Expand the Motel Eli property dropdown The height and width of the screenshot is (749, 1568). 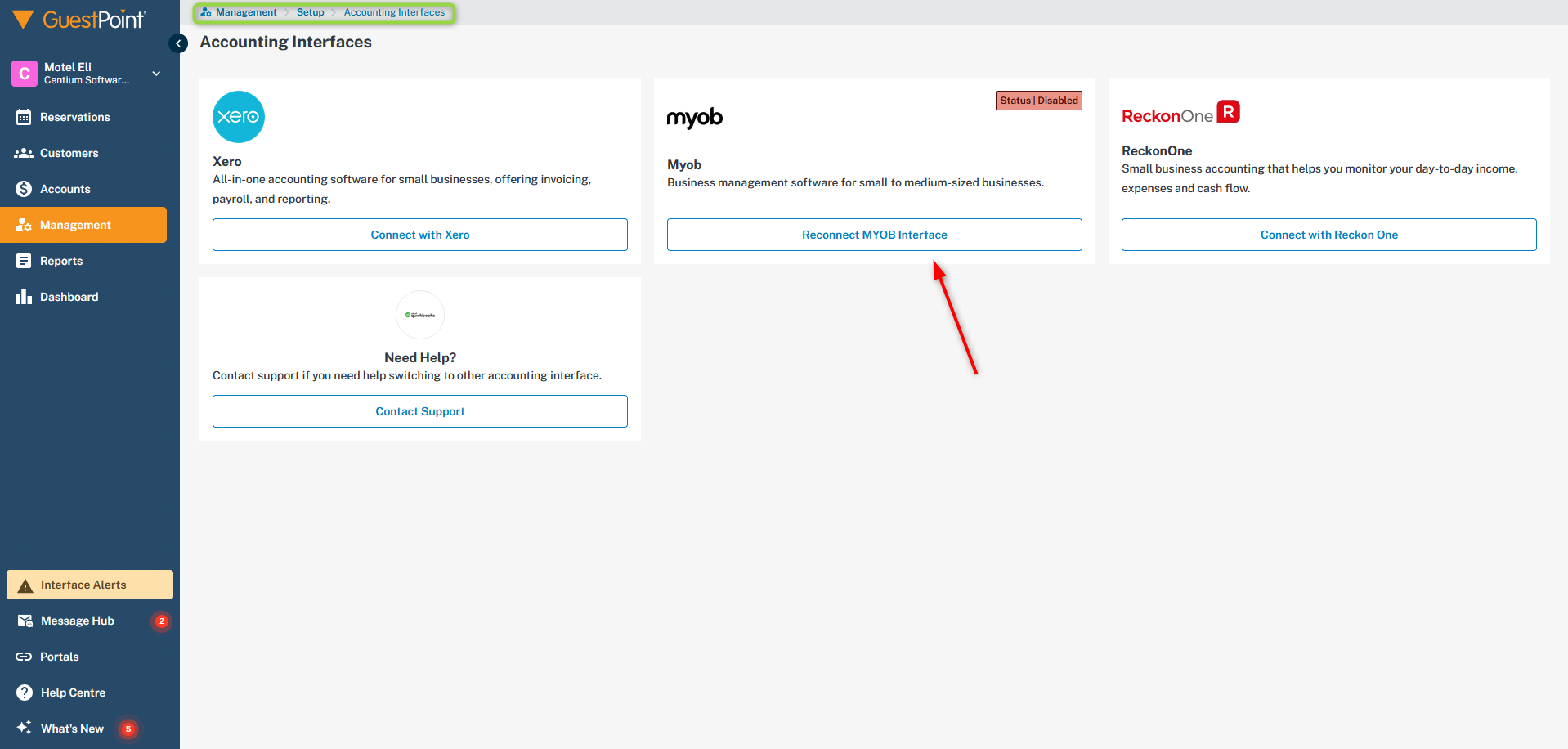pyautogui.click(x=156, y=74)
